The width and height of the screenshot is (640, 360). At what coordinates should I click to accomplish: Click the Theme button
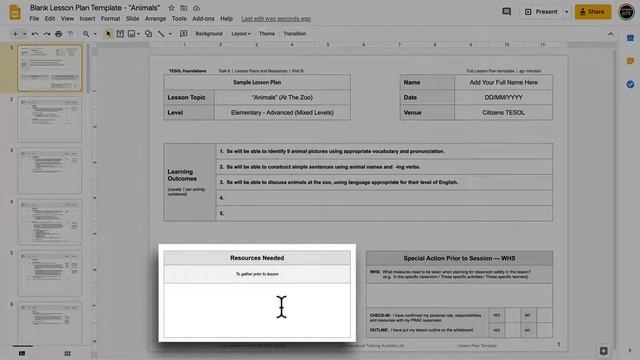click(x=267, y=34)
